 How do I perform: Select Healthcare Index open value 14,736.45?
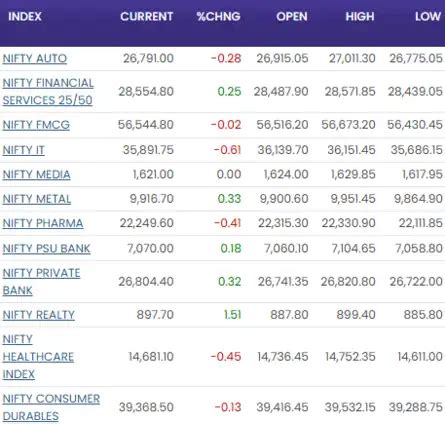point(283,357)
